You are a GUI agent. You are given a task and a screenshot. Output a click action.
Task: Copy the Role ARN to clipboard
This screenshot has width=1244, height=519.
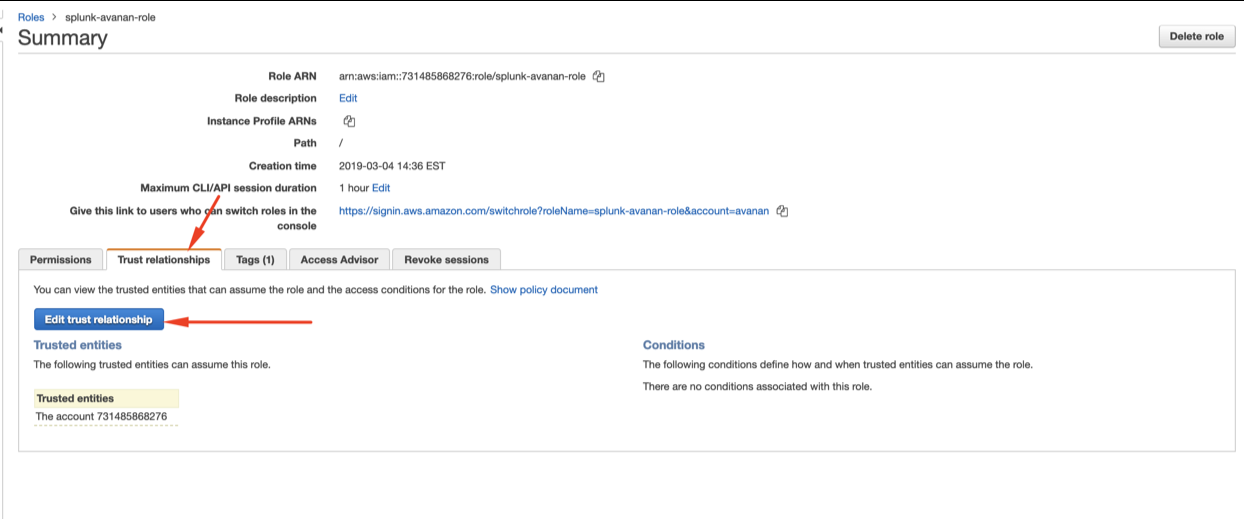pyautogui.click(x=599, y=76)
